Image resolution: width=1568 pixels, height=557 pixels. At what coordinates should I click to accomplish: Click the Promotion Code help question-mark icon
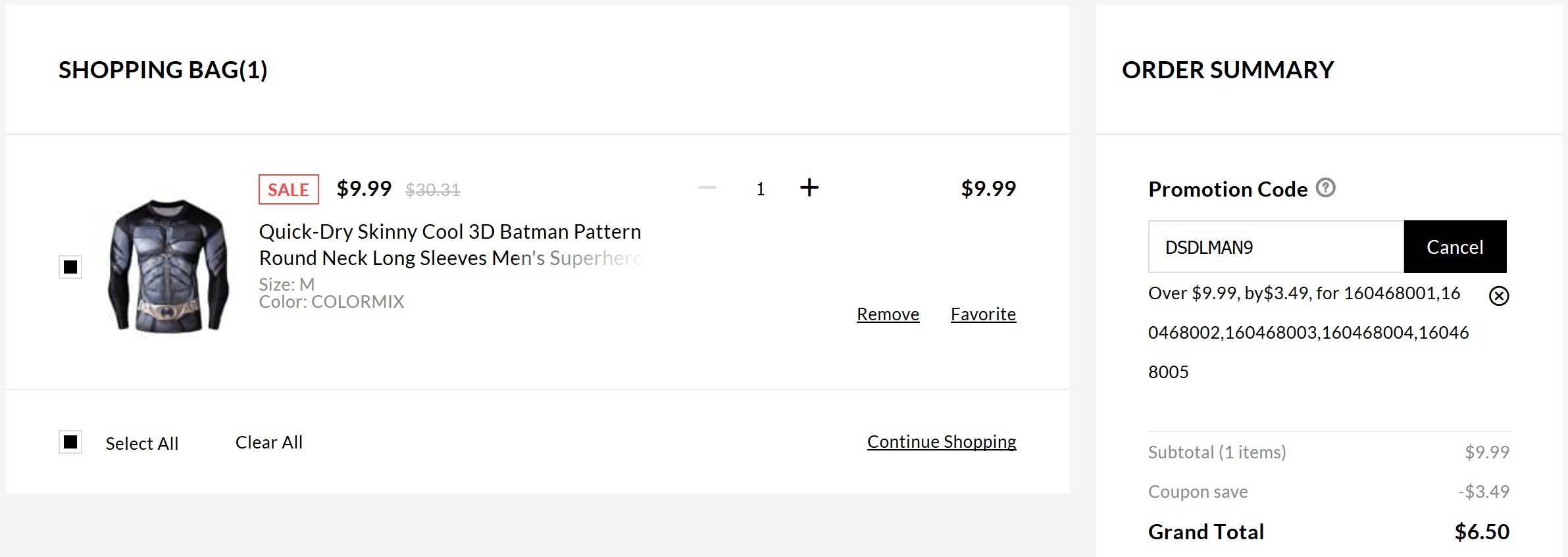[x=1325, y=188]
